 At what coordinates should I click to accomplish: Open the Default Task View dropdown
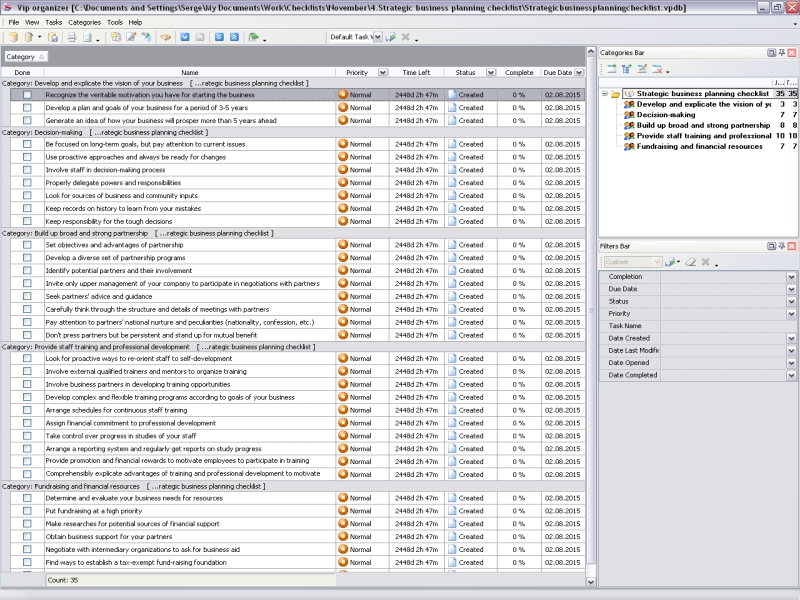point(376,37)
